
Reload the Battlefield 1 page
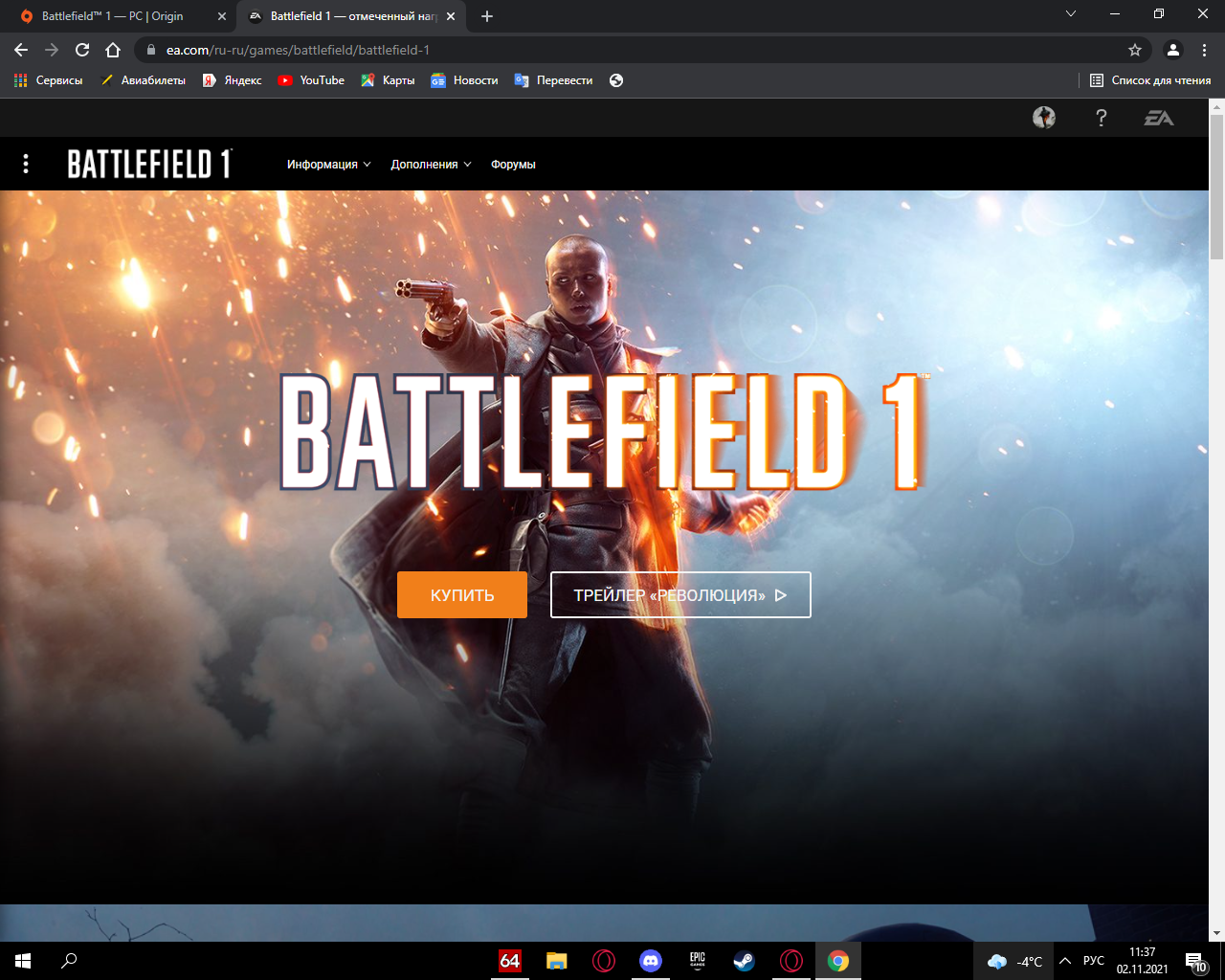tap(82, 50)
